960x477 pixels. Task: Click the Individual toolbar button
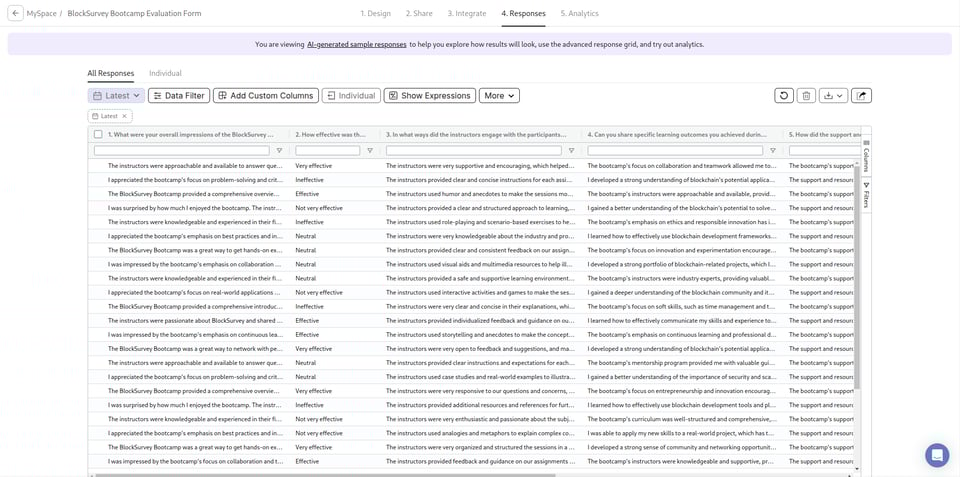(351, 96)
